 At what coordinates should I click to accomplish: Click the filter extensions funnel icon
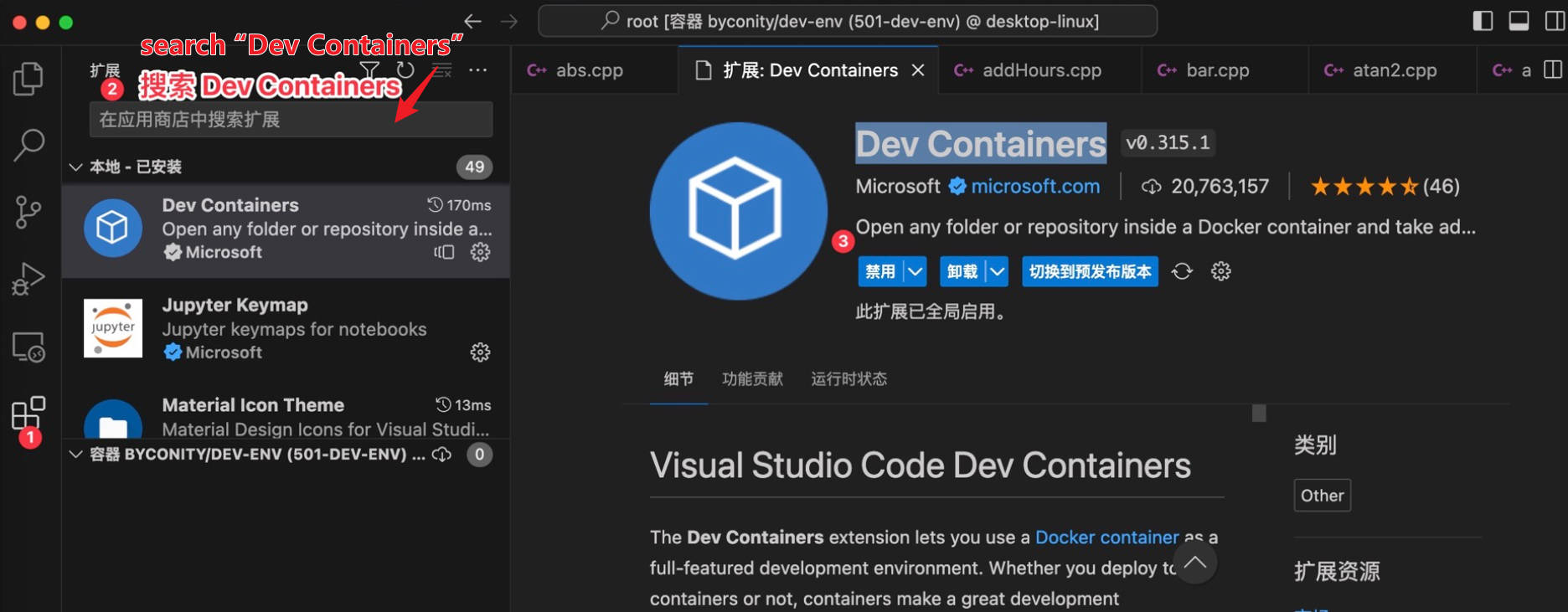coord(369,69)
